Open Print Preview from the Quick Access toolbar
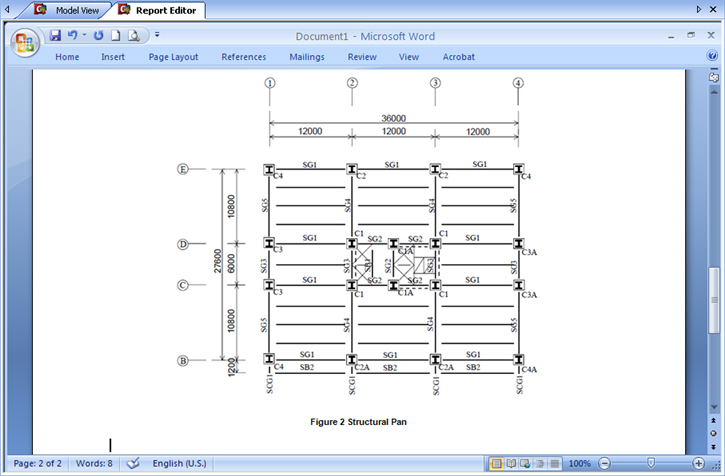The width and height of the screenshot is (725, 476). (133, 35)
